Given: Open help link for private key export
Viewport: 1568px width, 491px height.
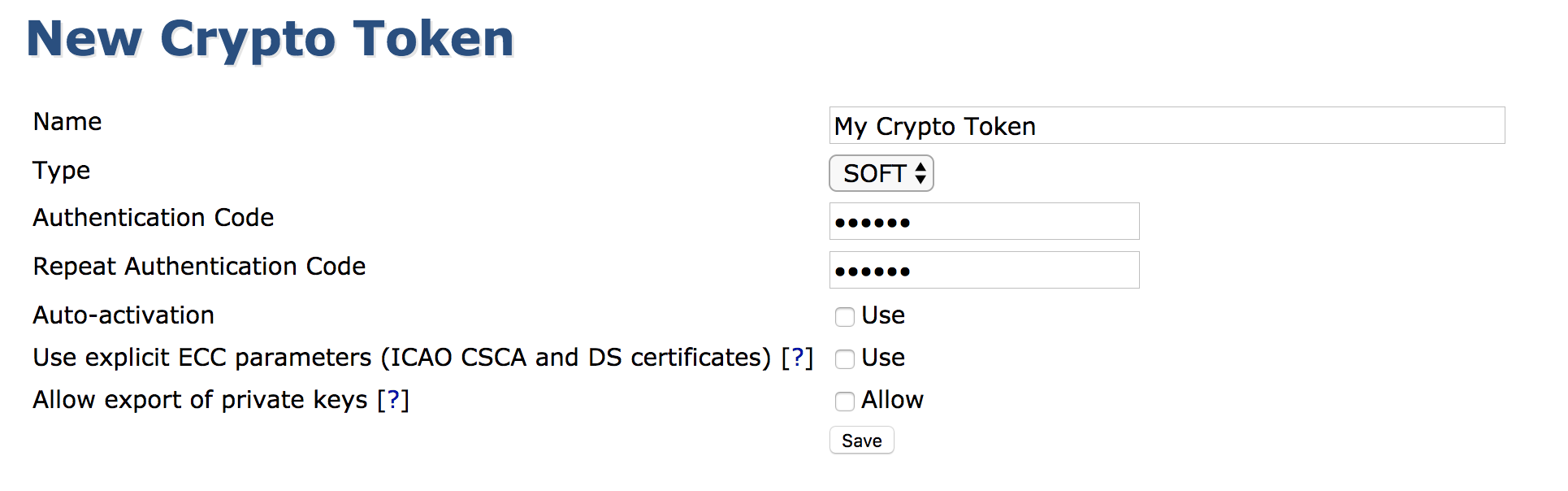Looking at the screenshot, I should point(393,400).
